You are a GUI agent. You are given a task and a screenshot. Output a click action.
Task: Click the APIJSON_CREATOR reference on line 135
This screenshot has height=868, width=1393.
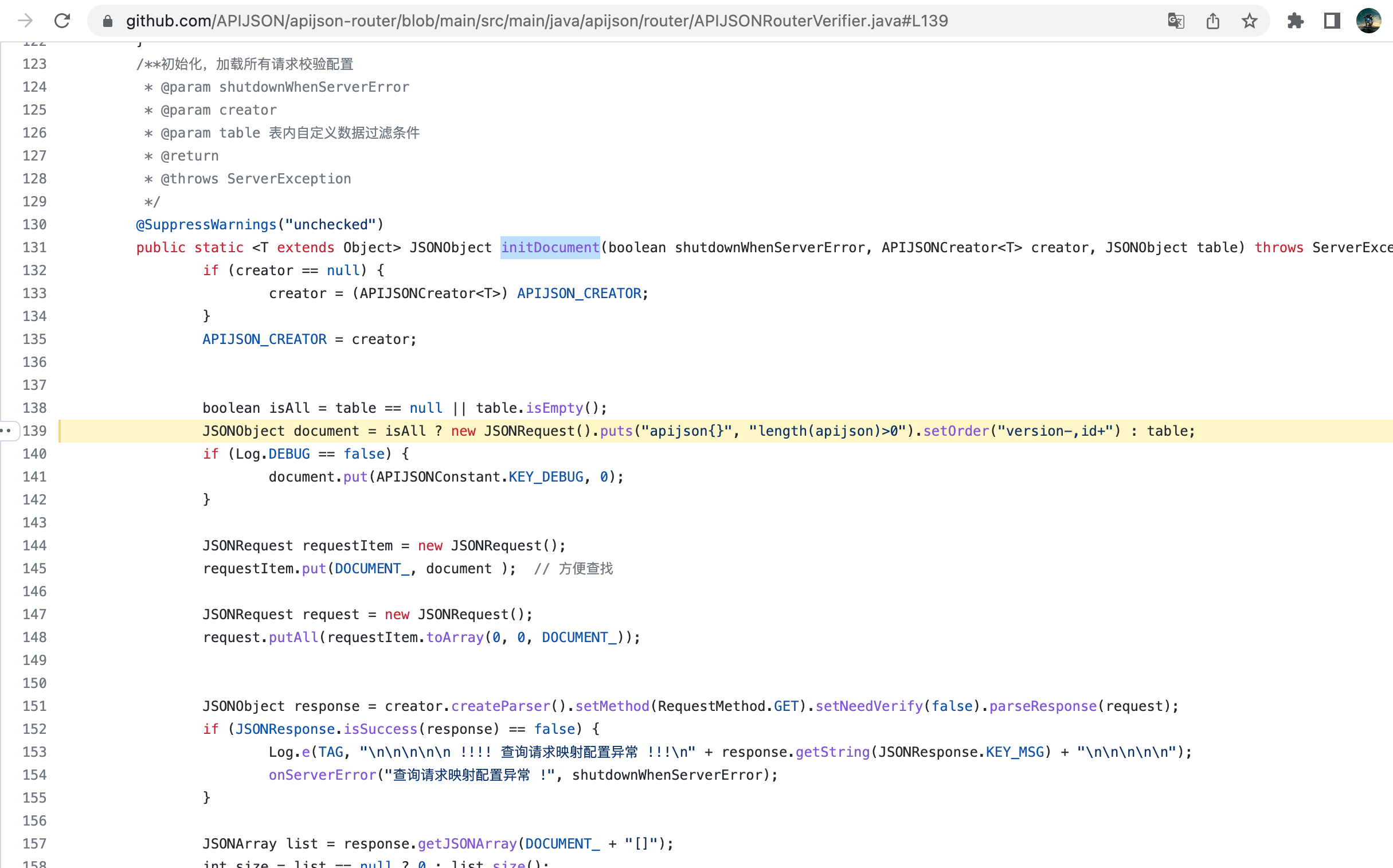[265, 339]
